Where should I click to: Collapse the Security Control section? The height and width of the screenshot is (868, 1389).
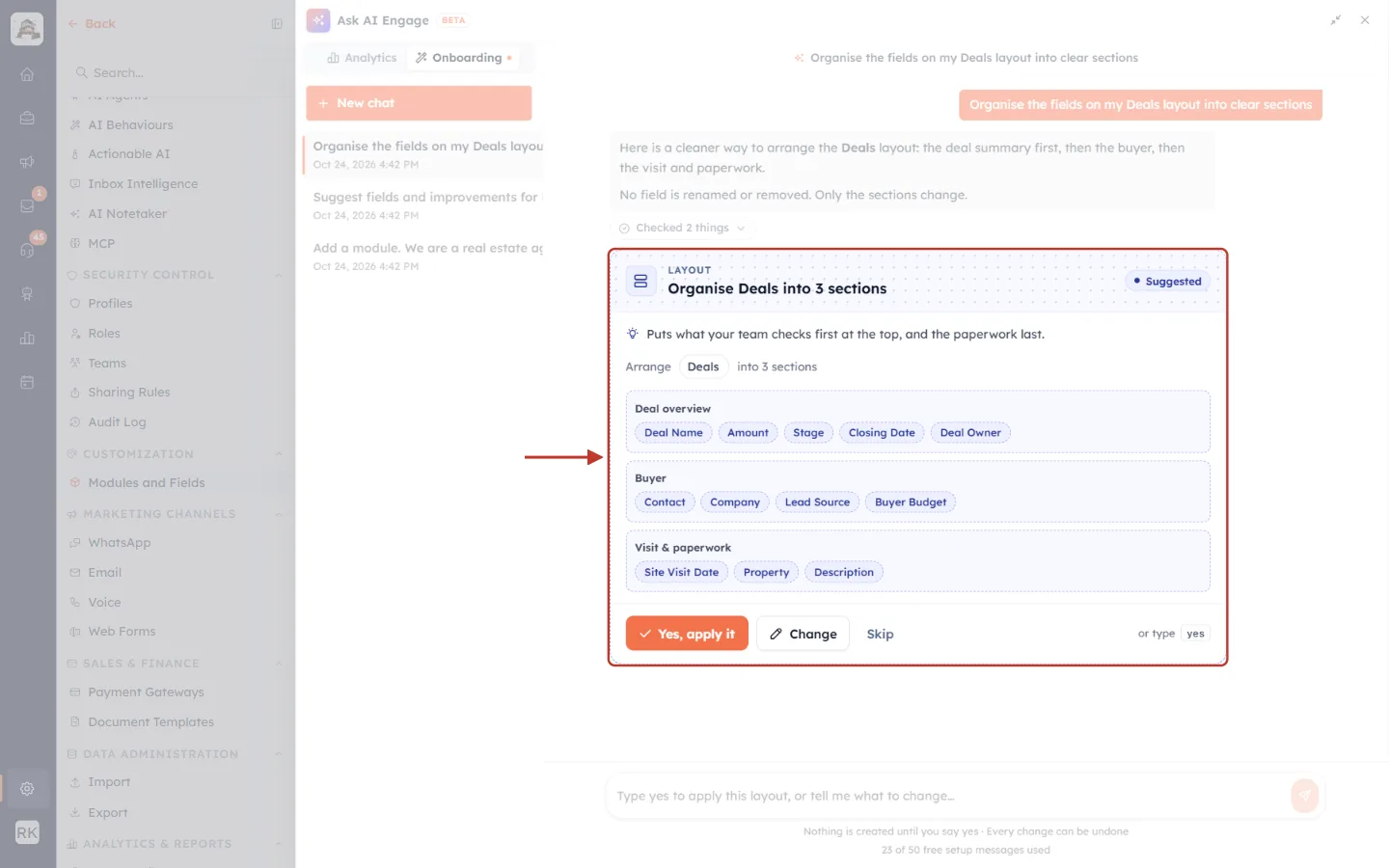[279, 275]
